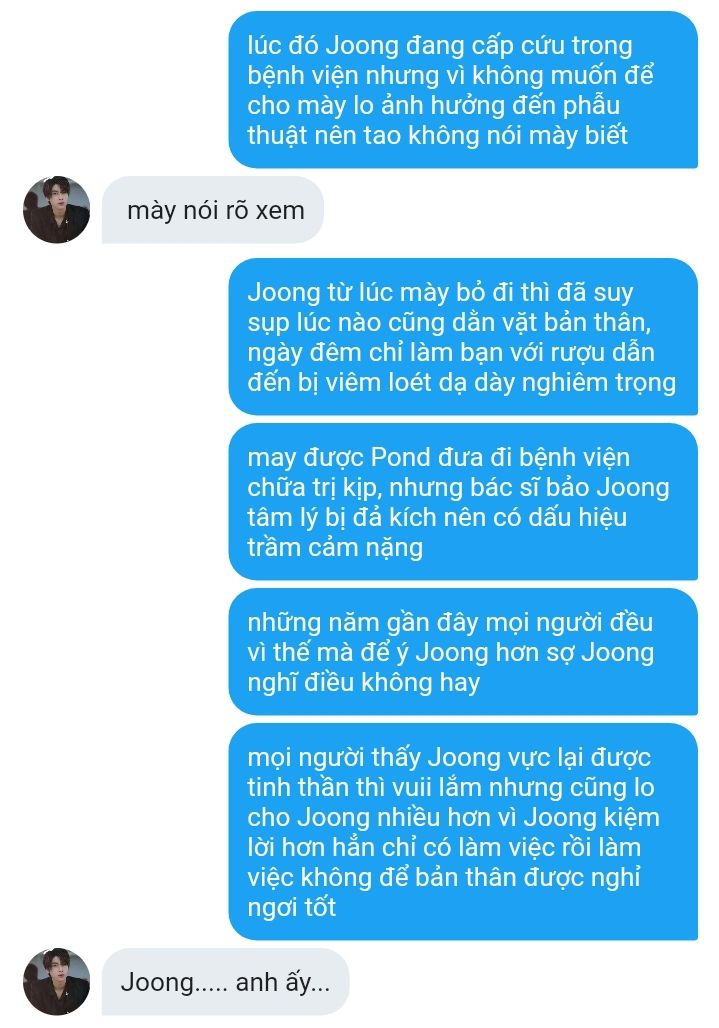Tap the blue message starting 'mọi người thấy Joong vực lại'
719x1028 pixels.
(463, 831)
